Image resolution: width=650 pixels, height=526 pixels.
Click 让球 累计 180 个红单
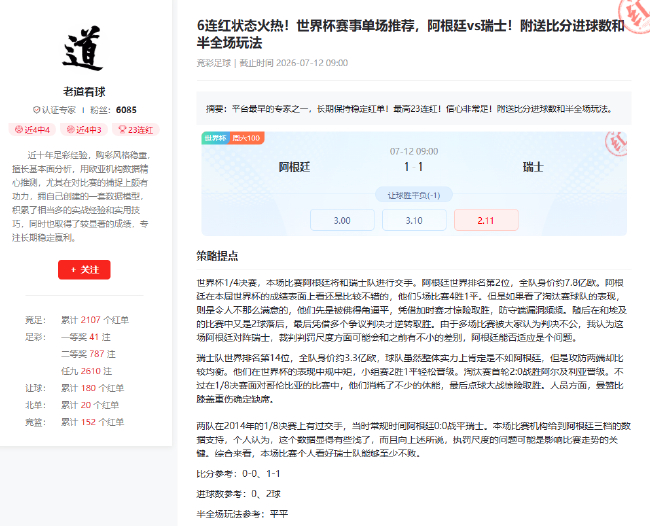coord(75,388)
